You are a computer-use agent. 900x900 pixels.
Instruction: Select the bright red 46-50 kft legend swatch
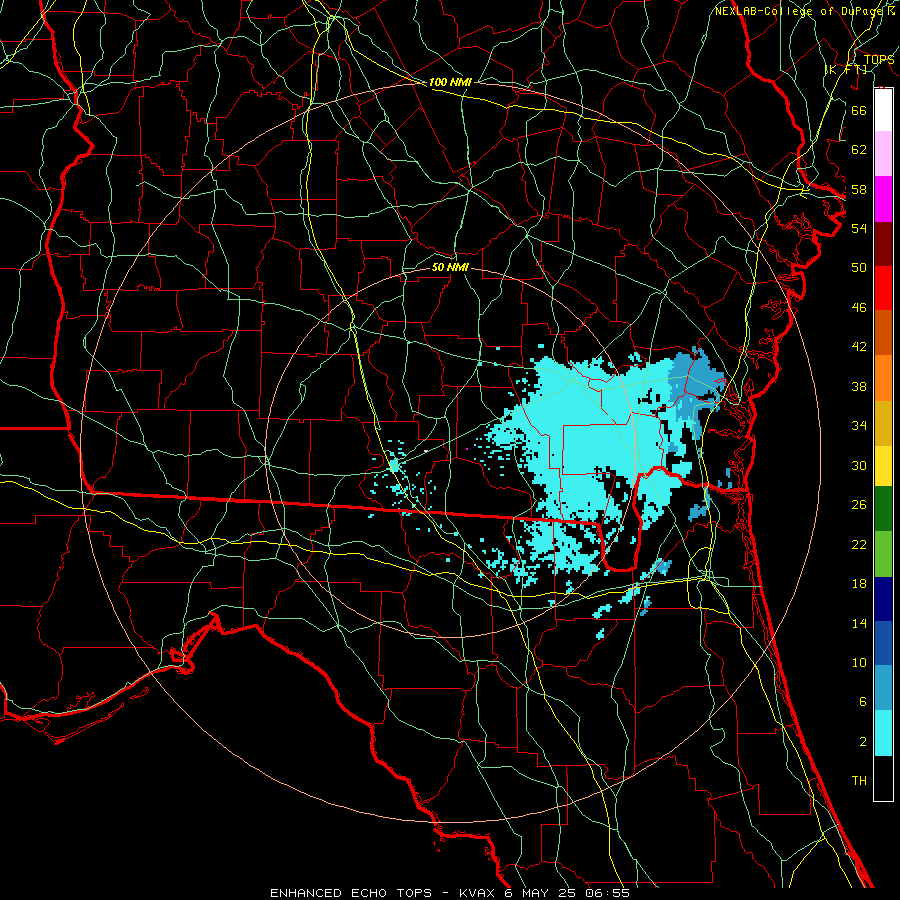coord(883,288)
